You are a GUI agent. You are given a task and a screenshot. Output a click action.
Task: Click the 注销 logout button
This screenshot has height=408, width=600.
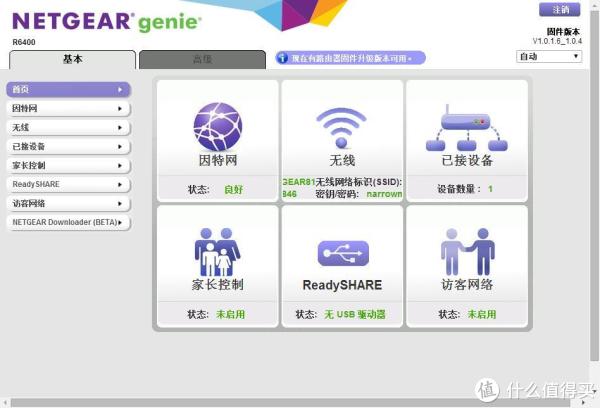click(x=559, y=10)
